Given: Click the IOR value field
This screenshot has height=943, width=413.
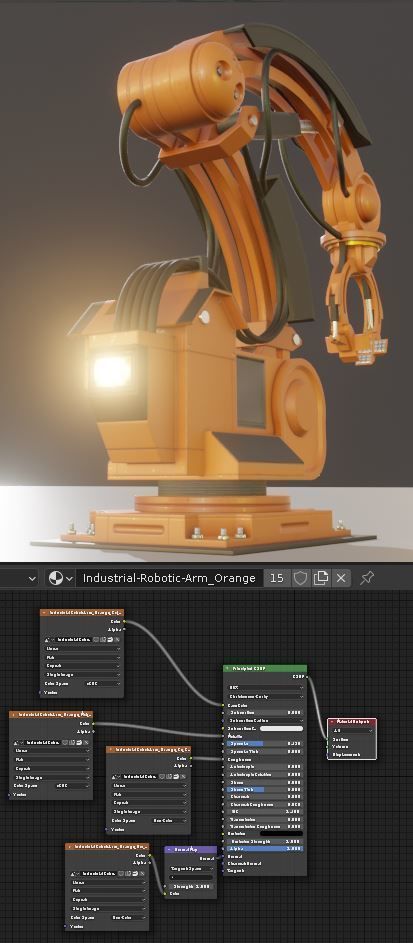Looking at the screenshot, I should [265, 811].
